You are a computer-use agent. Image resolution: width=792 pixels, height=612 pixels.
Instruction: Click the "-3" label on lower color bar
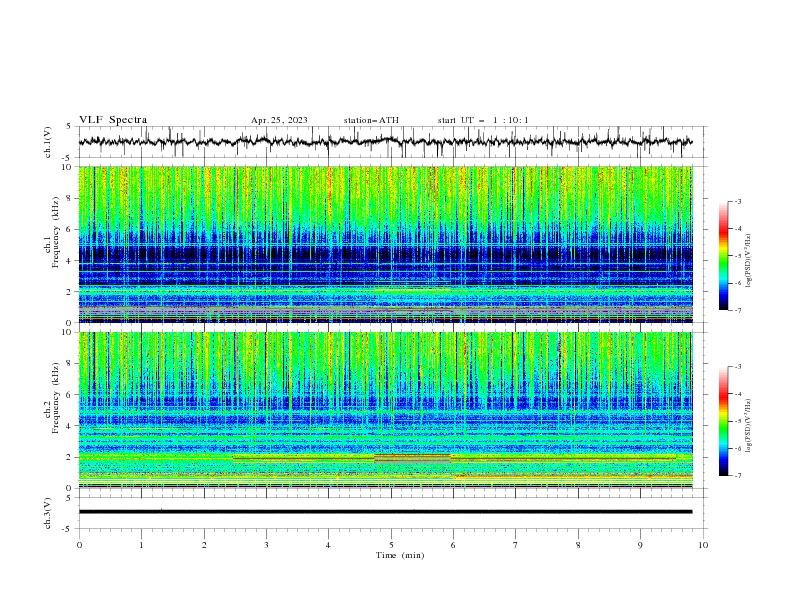(738, 367)
